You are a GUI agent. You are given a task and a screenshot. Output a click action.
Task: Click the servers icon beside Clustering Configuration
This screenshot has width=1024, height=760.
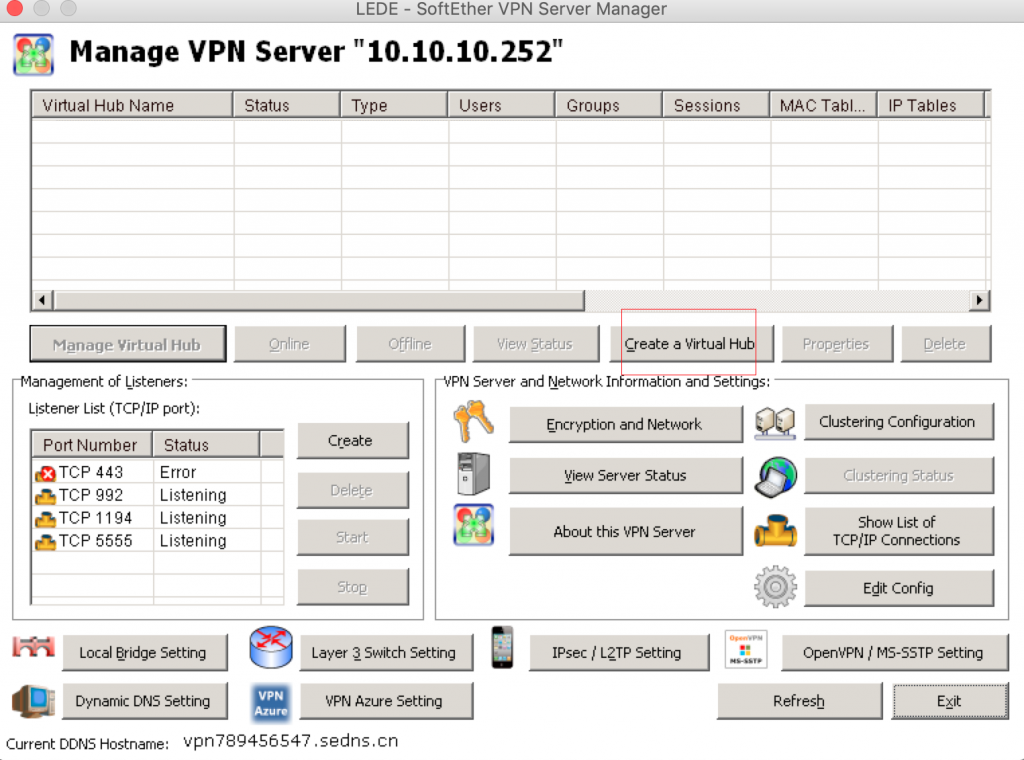point(775,422)
